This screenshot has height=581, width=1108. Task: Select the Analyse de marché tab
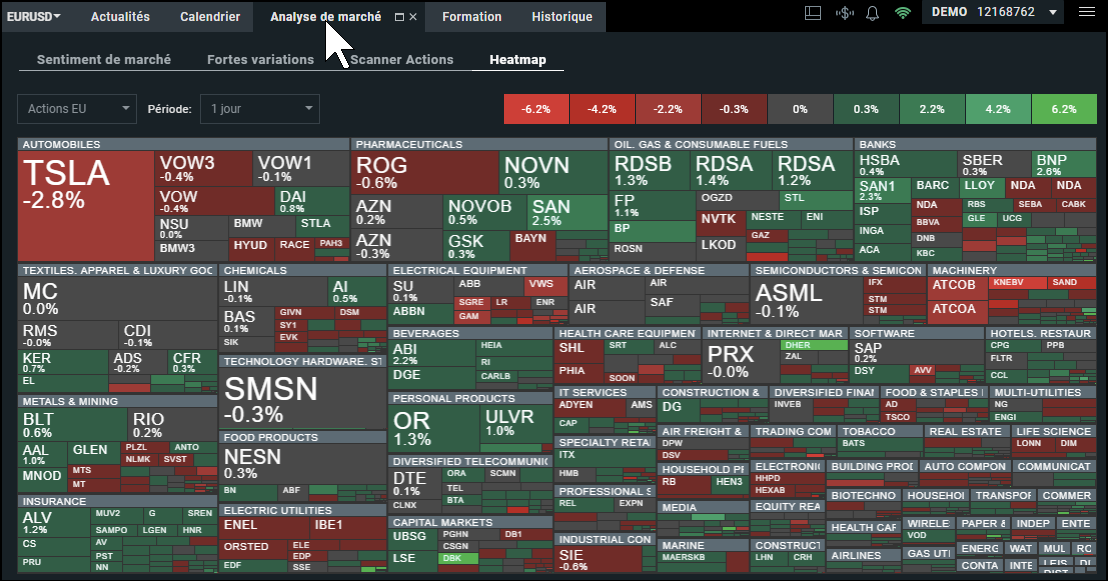tap(325, 16)
